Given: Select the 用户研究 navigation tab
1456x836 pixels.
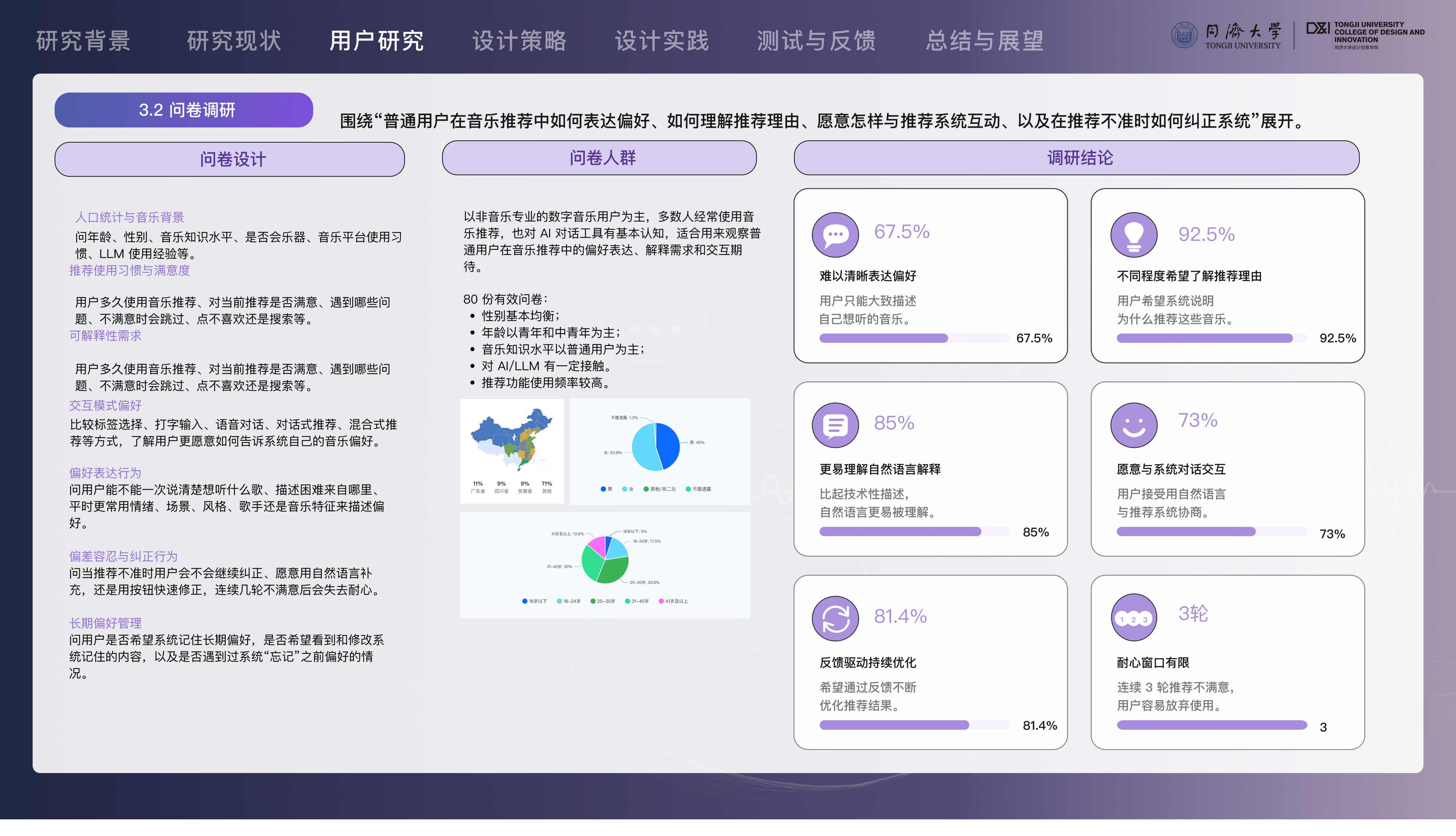Looking at the screenshot, I should 377,41.
